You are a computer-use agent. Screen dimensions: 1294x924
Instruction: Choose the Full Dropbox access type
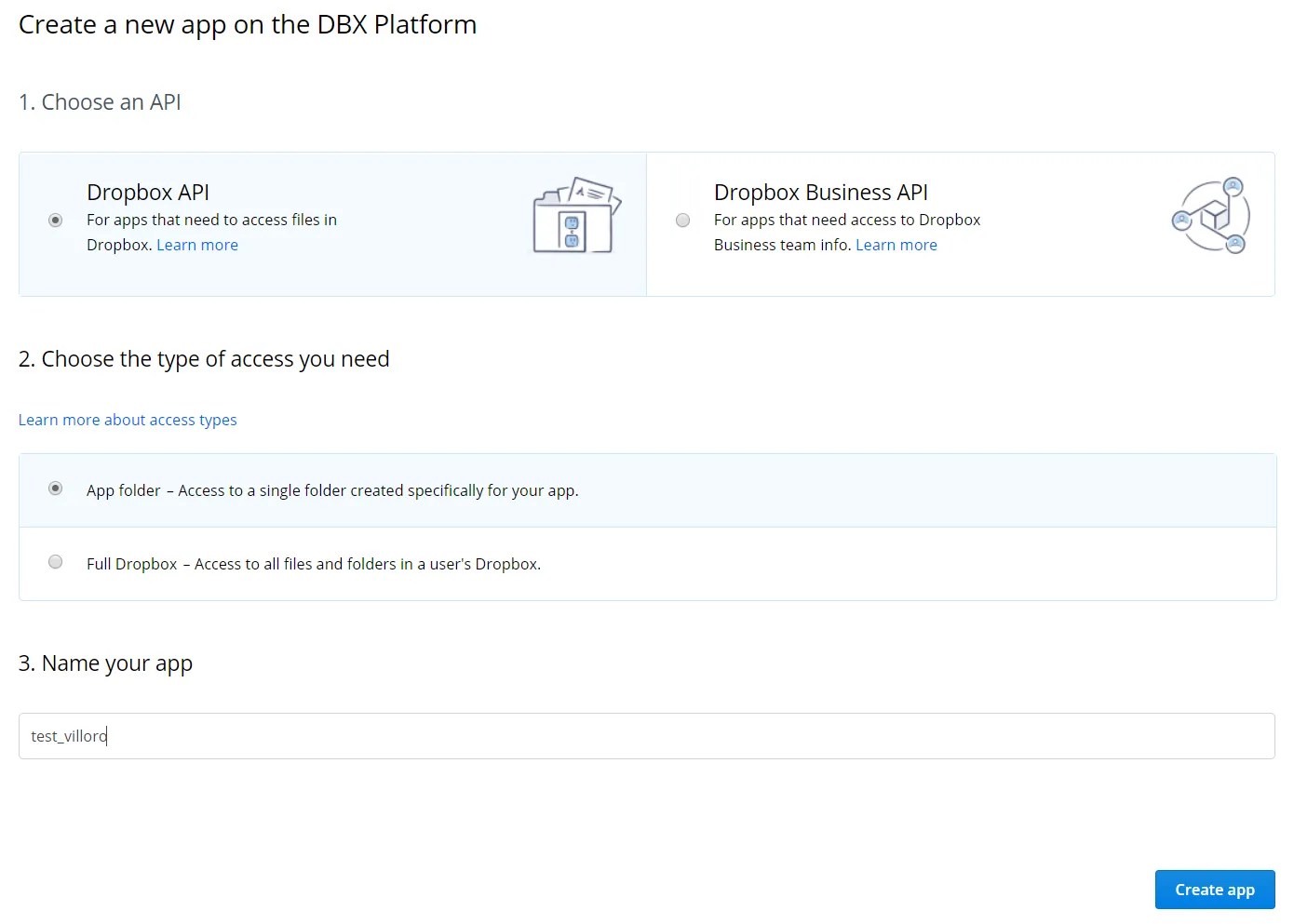click(x=55, y=561)
